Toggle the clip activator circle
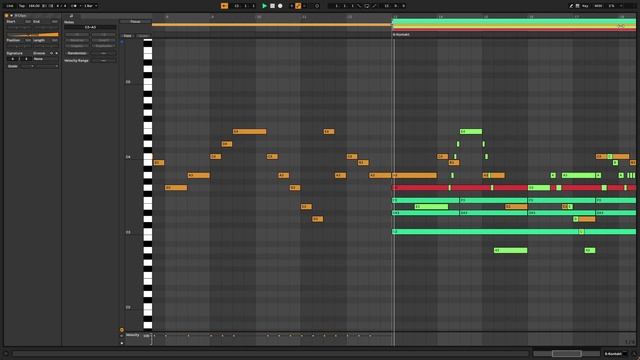The height and width of the screenshot is (360, 640). [x=7, y=16]
